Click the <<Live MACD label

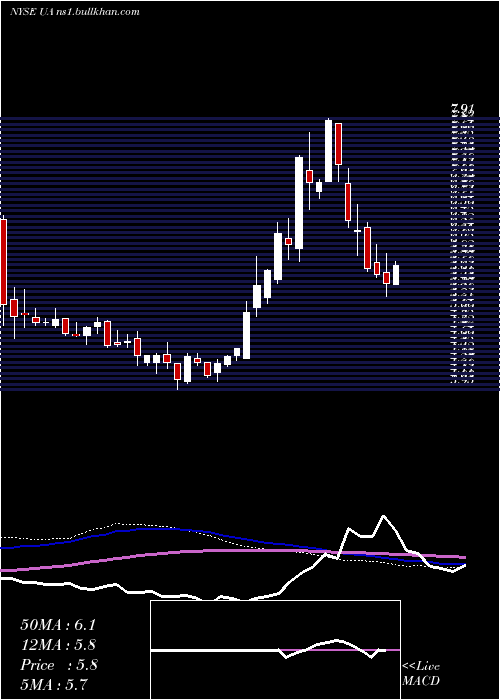coord(421,673)
